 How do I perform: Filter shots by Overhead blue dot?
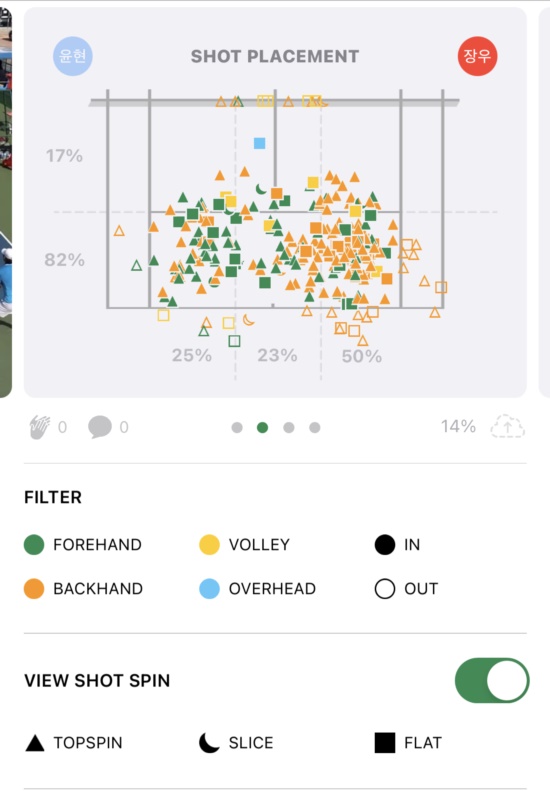coord(209,589)
